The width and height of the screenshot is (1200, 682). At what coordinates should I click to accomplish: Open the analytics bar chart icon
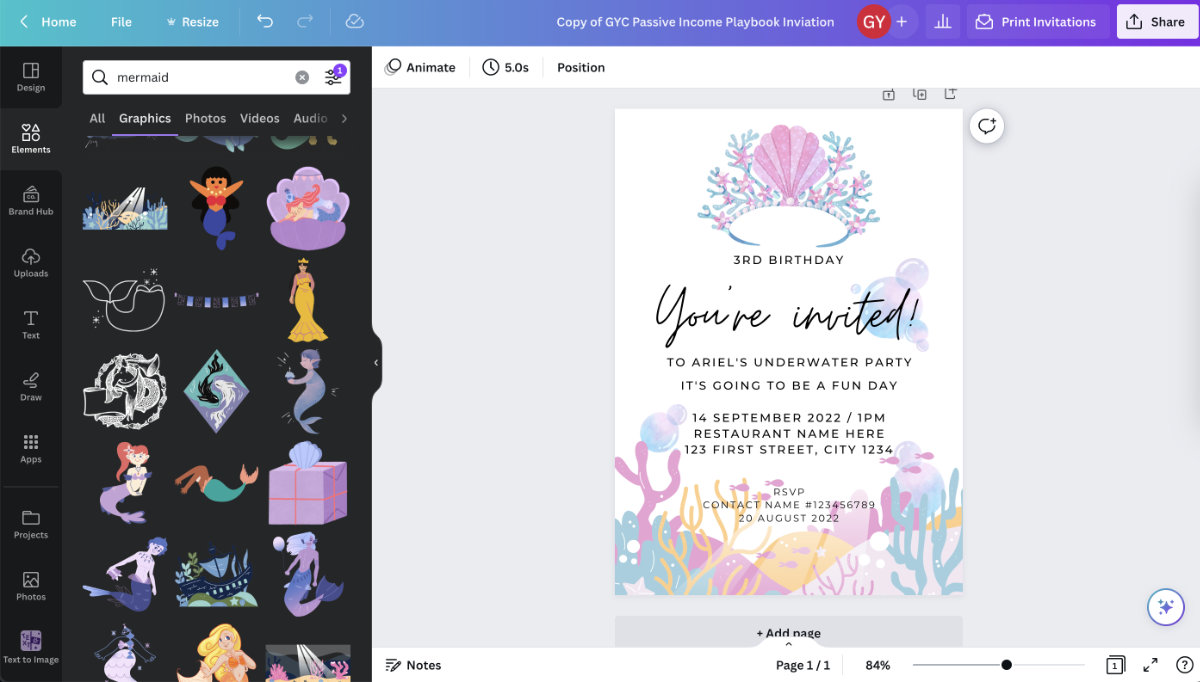941,21
